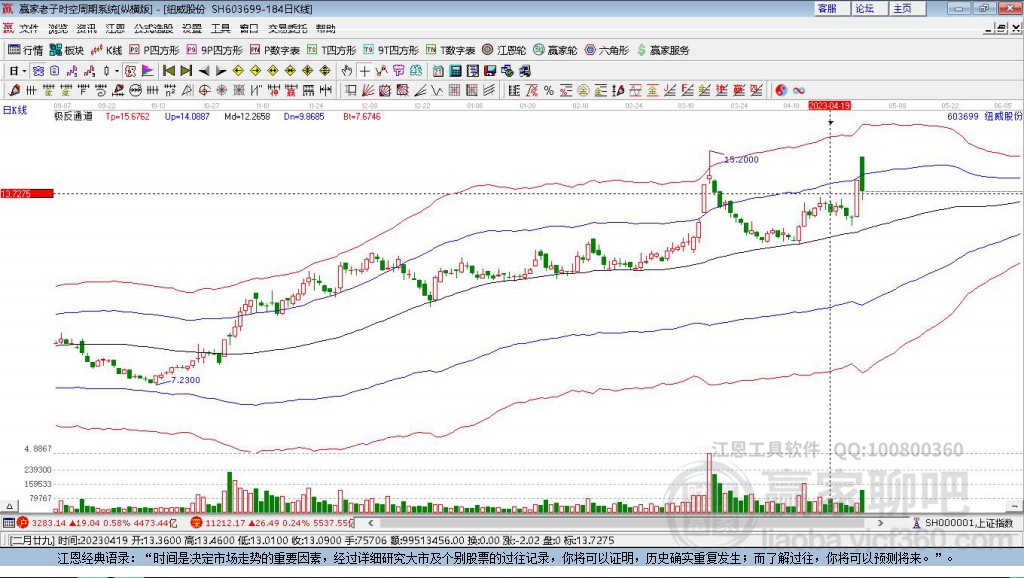This screenshot has width=1024, height=578.
Task: Open the 浏览 menu
Action: 57,28
